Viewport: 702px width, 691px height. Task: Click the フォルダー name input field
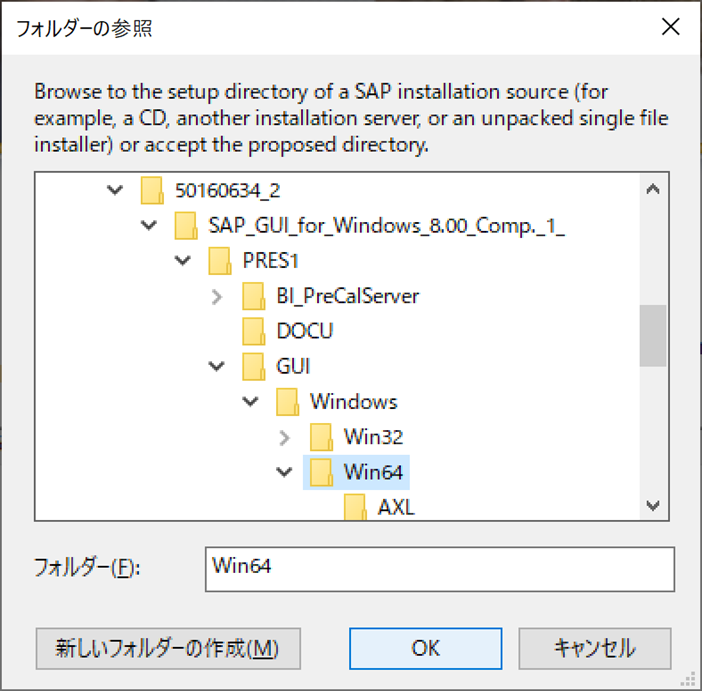pyautogui.click(x=440, y=569)
